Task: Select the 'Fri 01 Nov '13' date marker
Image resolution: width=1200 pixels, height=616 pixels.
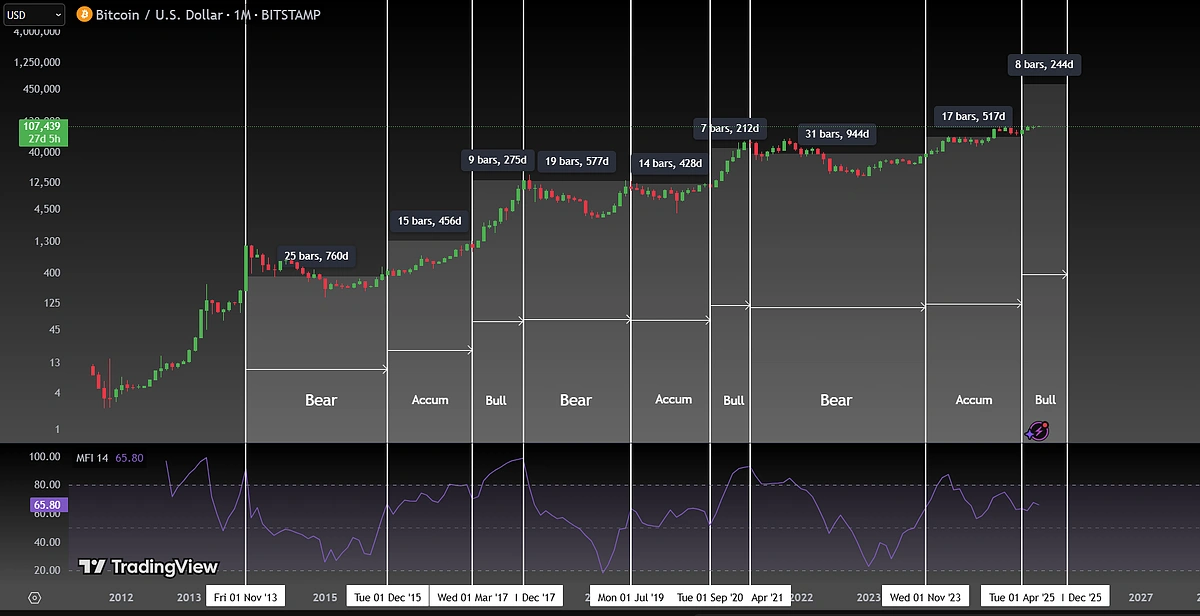Action: (x=245, y=597)
